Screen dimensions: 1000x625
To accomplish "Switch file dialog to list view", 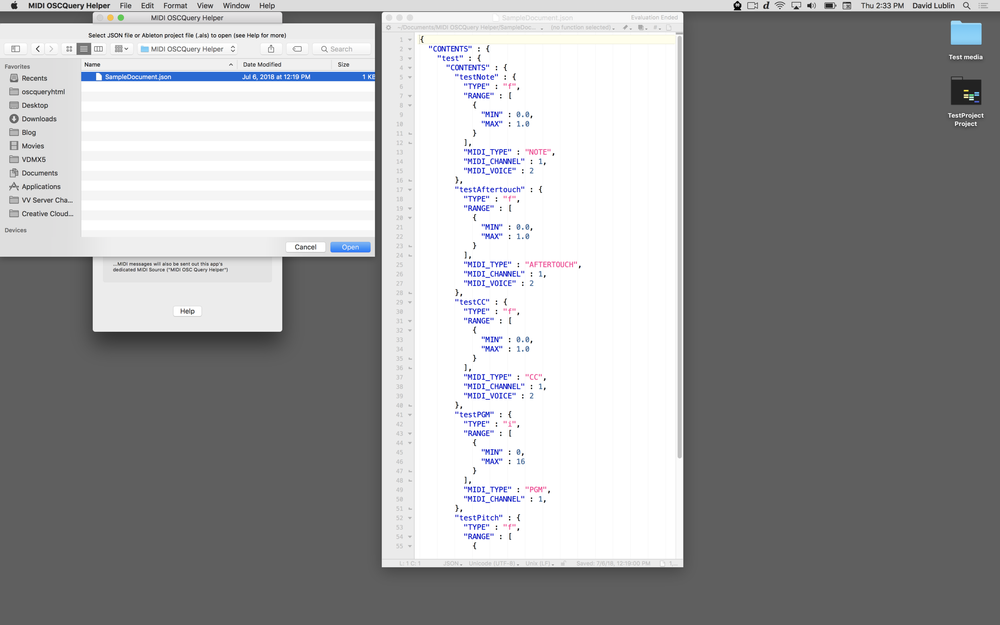I will coord(84,49).
